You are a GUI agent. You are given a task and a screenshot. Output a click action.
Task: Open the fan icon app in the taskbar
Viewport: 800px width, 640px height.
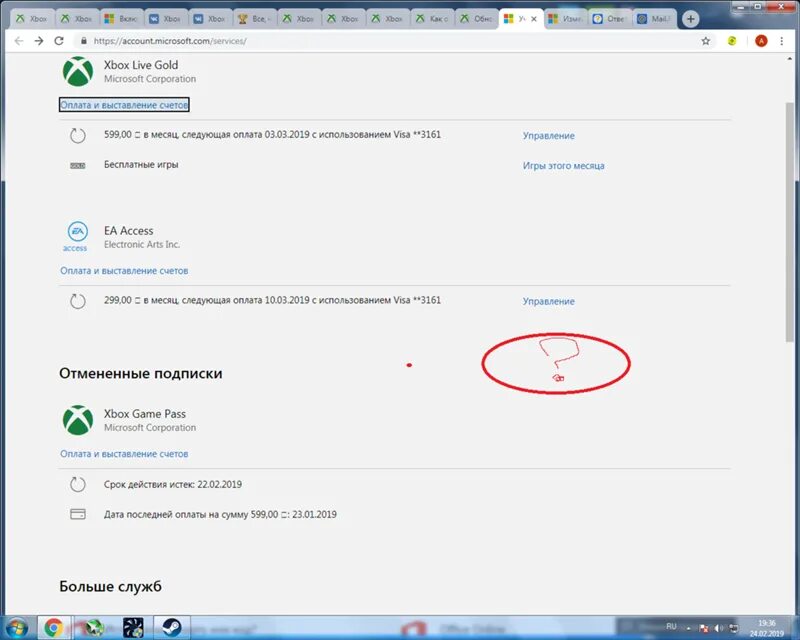point(133,628)
